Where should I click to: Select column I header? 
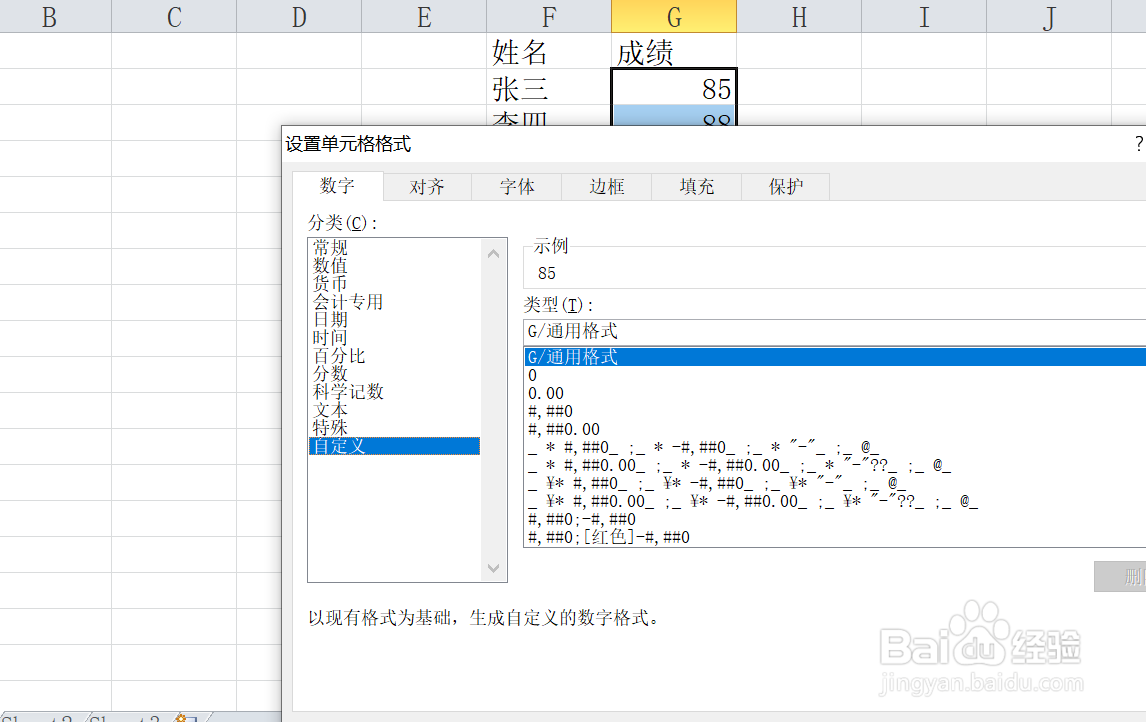pyautogui.click(x=924, y=16)
